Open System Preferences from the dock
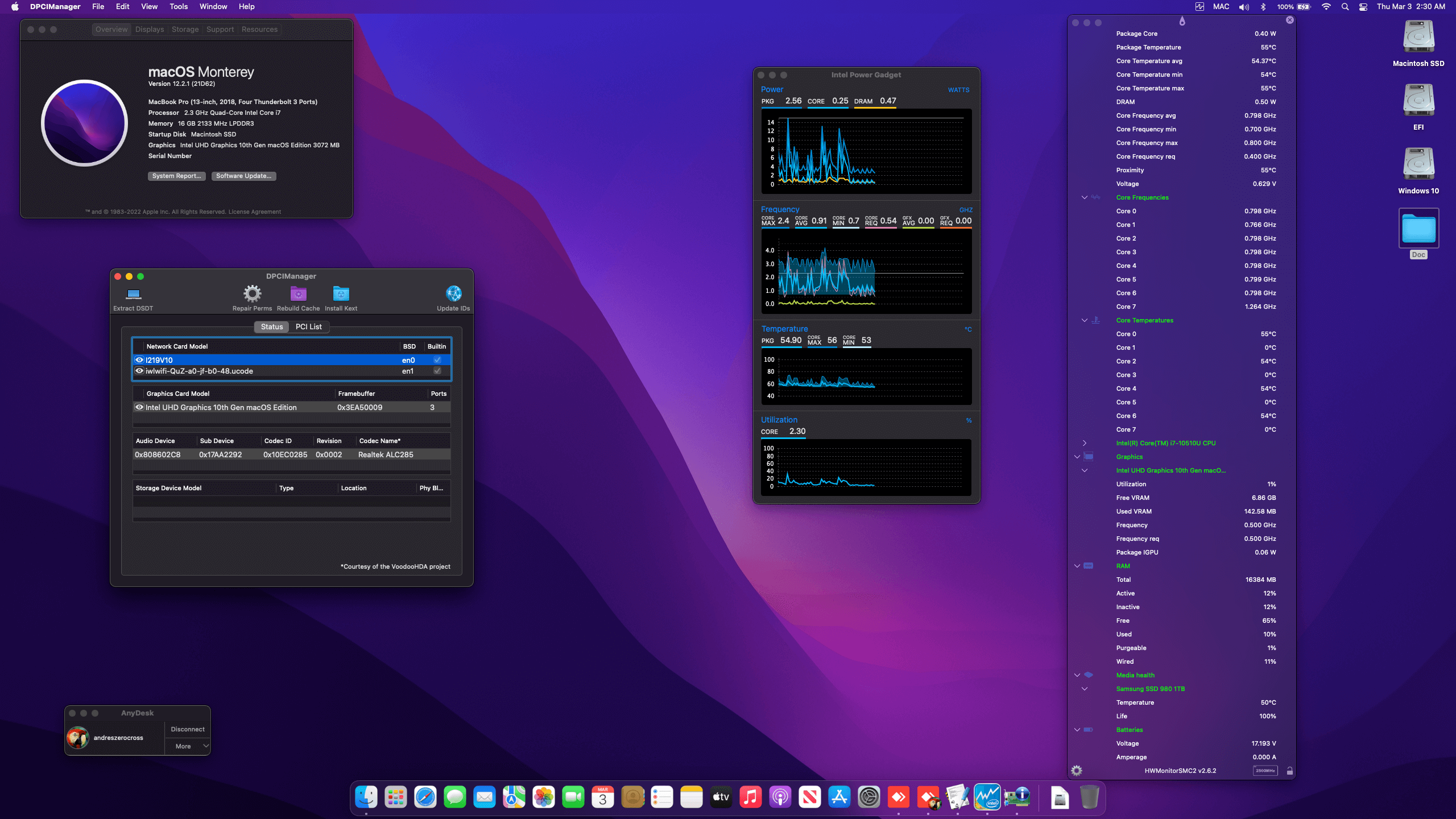This screenshot has height=819, width=1456. 868,797
